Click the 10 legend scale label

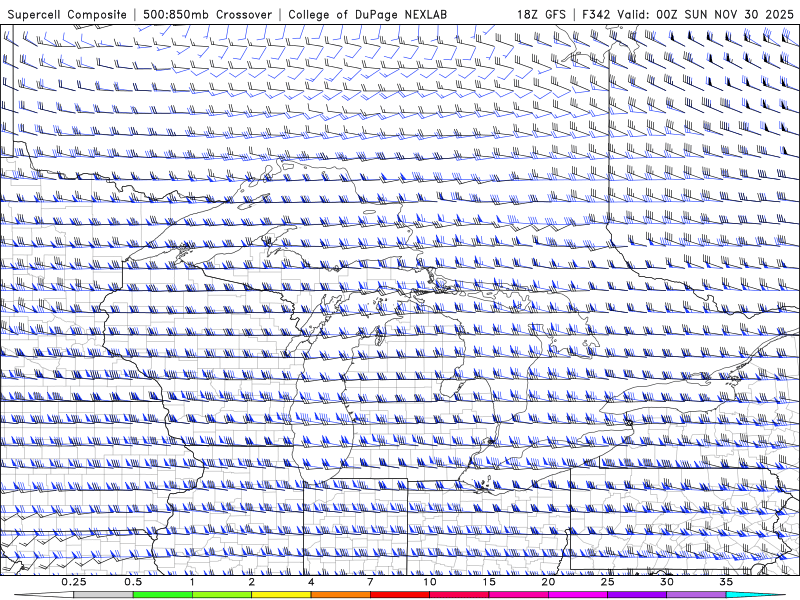click(430, 582)
